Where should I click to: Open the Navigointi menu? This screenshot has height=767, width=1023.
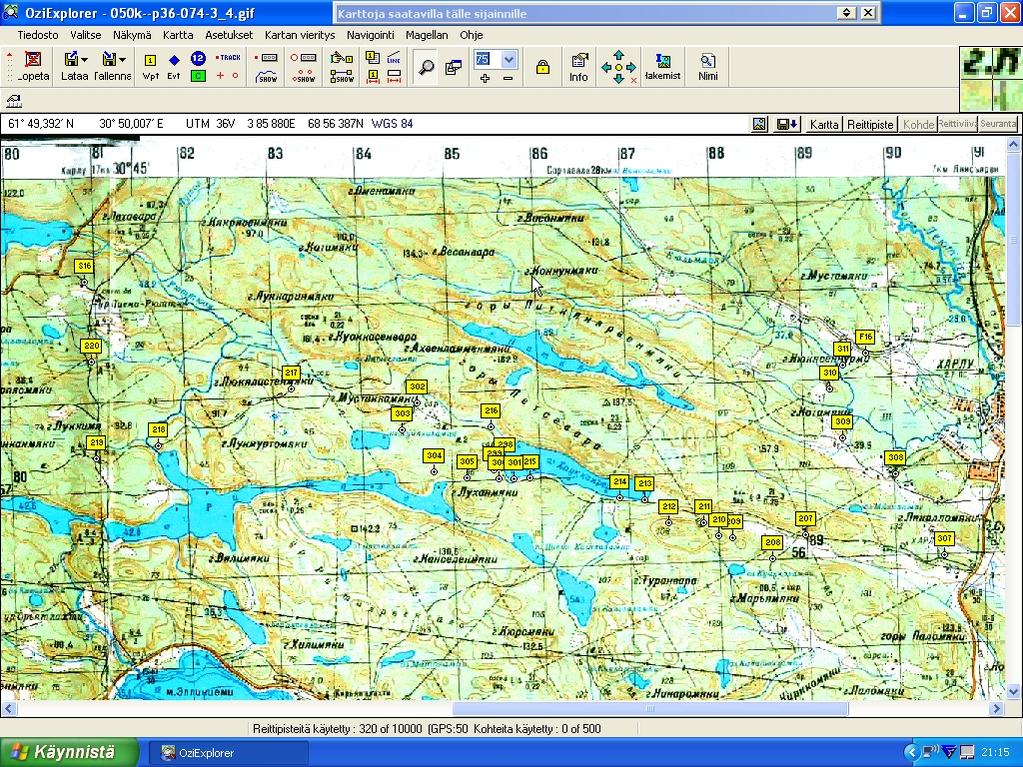(x=371, y=34)
